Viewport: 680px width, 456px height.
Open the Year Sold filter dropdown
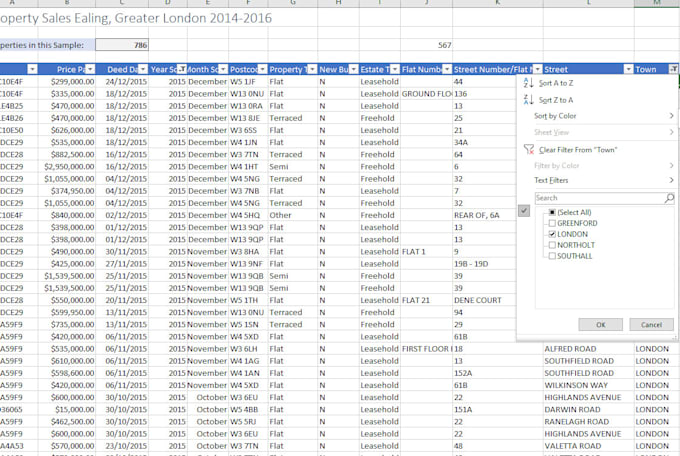182,69
